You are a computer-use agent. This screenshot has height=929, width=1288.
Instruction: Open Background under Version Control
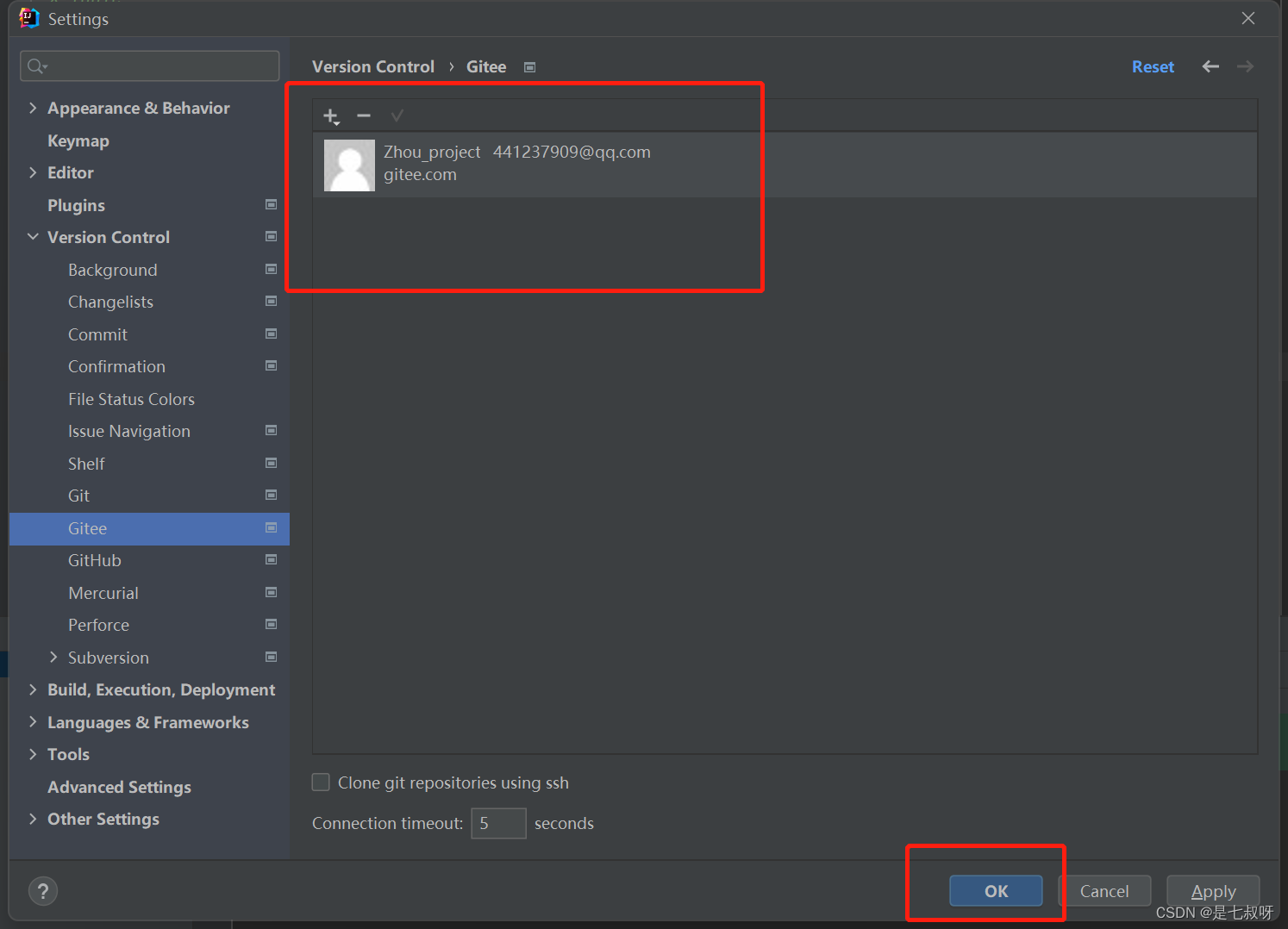[x=113, y=270]
